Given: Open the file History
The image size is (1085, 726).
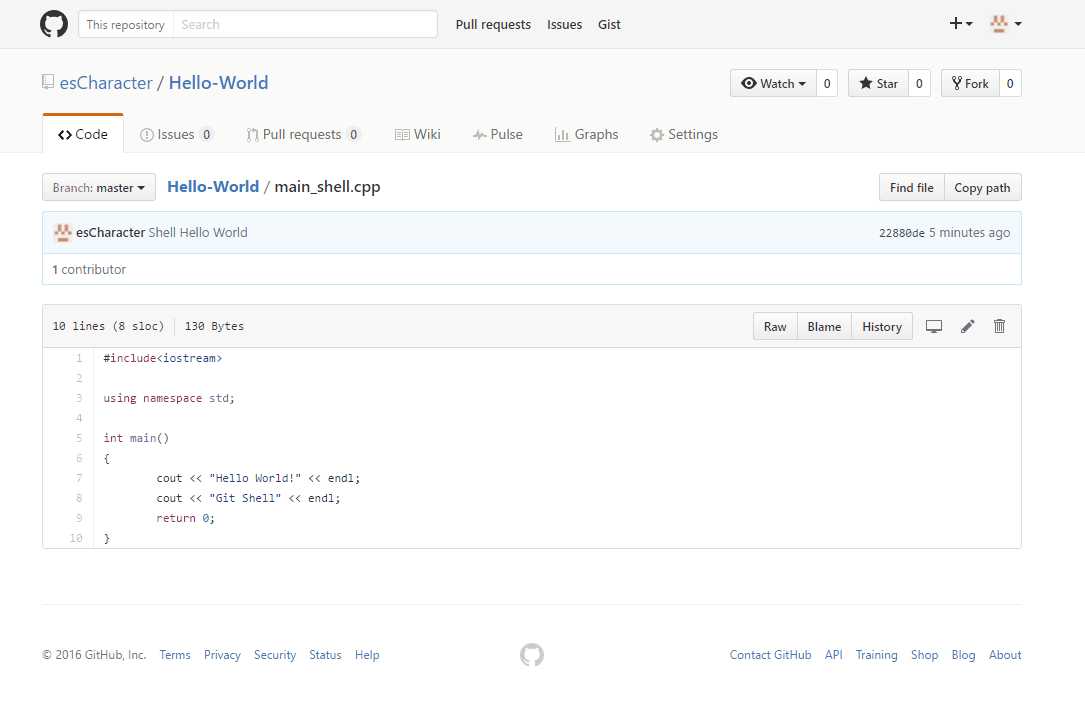Looking at the screenshot, I should [x=882, y=327].
